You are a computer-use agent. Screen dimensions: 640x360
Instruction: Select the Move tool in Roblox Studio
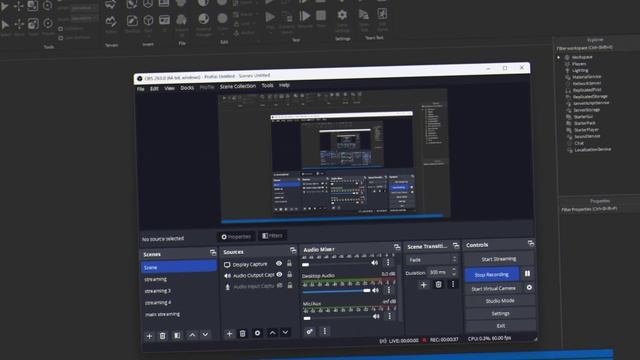(x=19, y=24)
